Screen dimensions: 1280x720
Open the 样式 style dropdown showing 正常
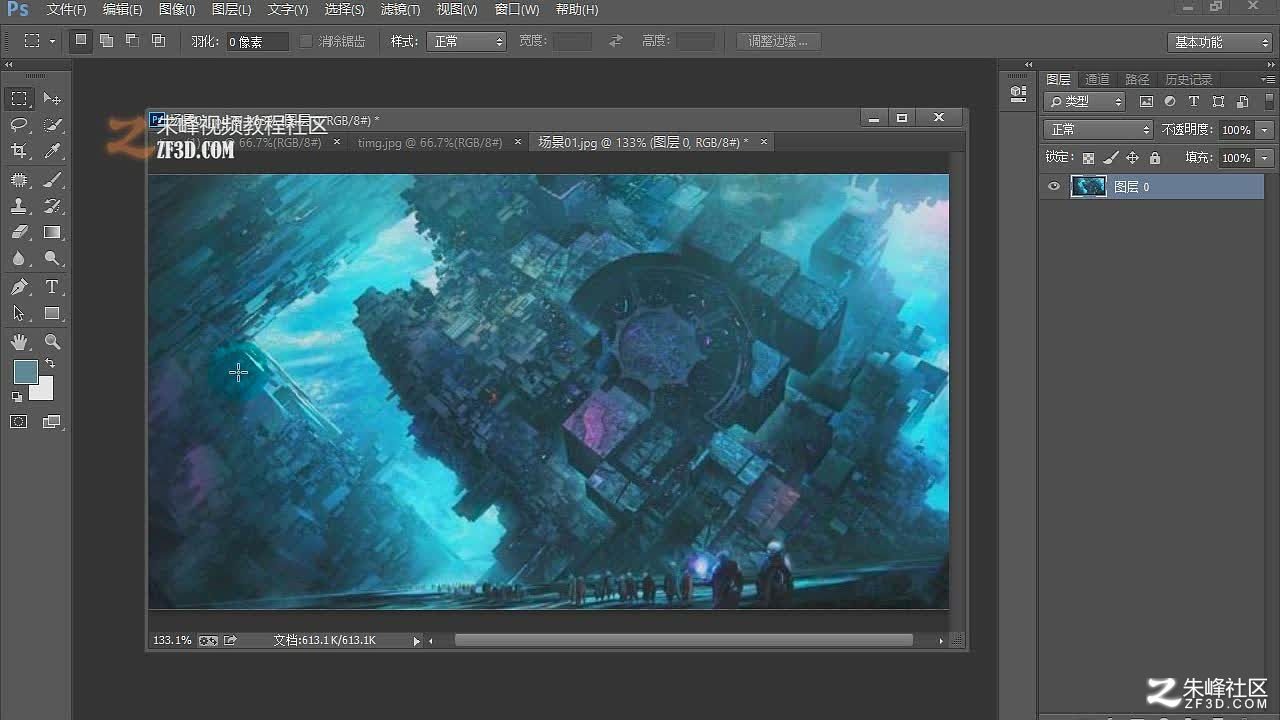467,42
